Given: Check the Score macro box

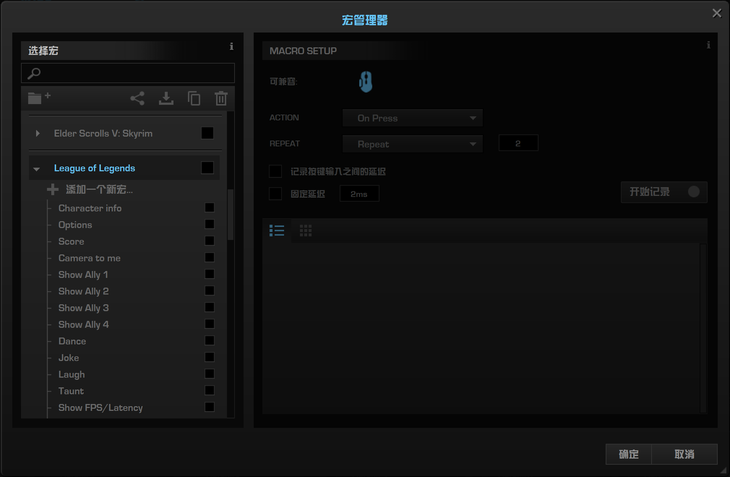Looking at the screenshot, I should click(210, 241).
